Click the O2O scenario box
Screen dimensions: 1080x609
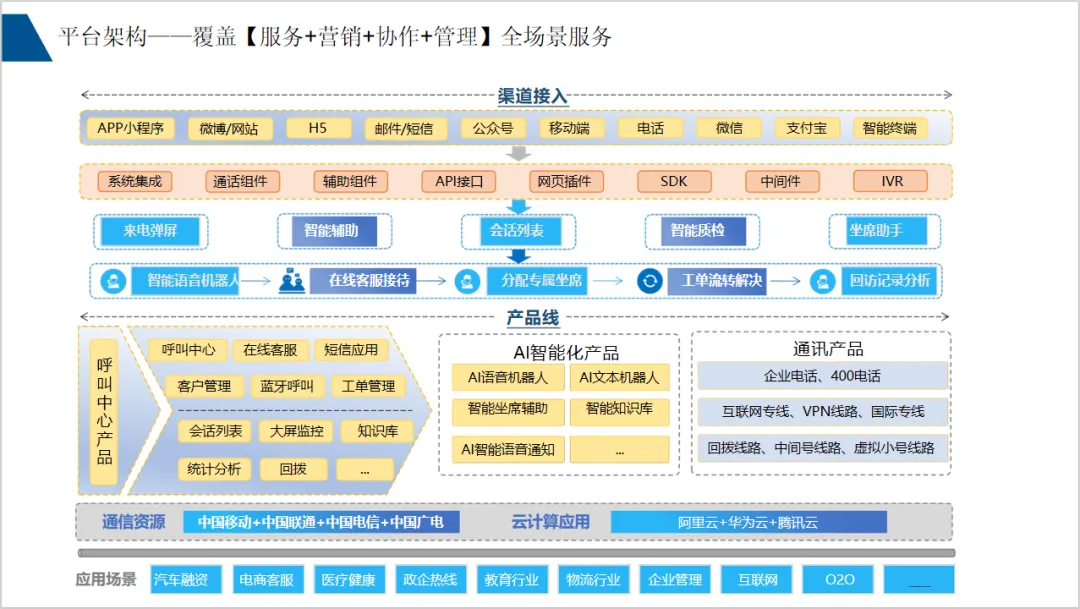[838, 580]
